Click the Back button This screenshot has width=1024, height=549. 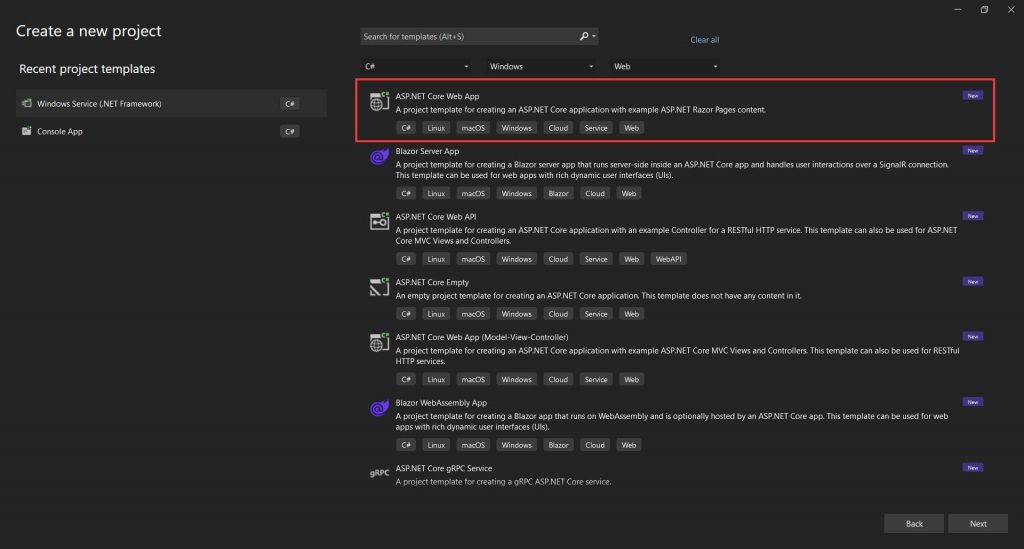(x=914, y=524)
